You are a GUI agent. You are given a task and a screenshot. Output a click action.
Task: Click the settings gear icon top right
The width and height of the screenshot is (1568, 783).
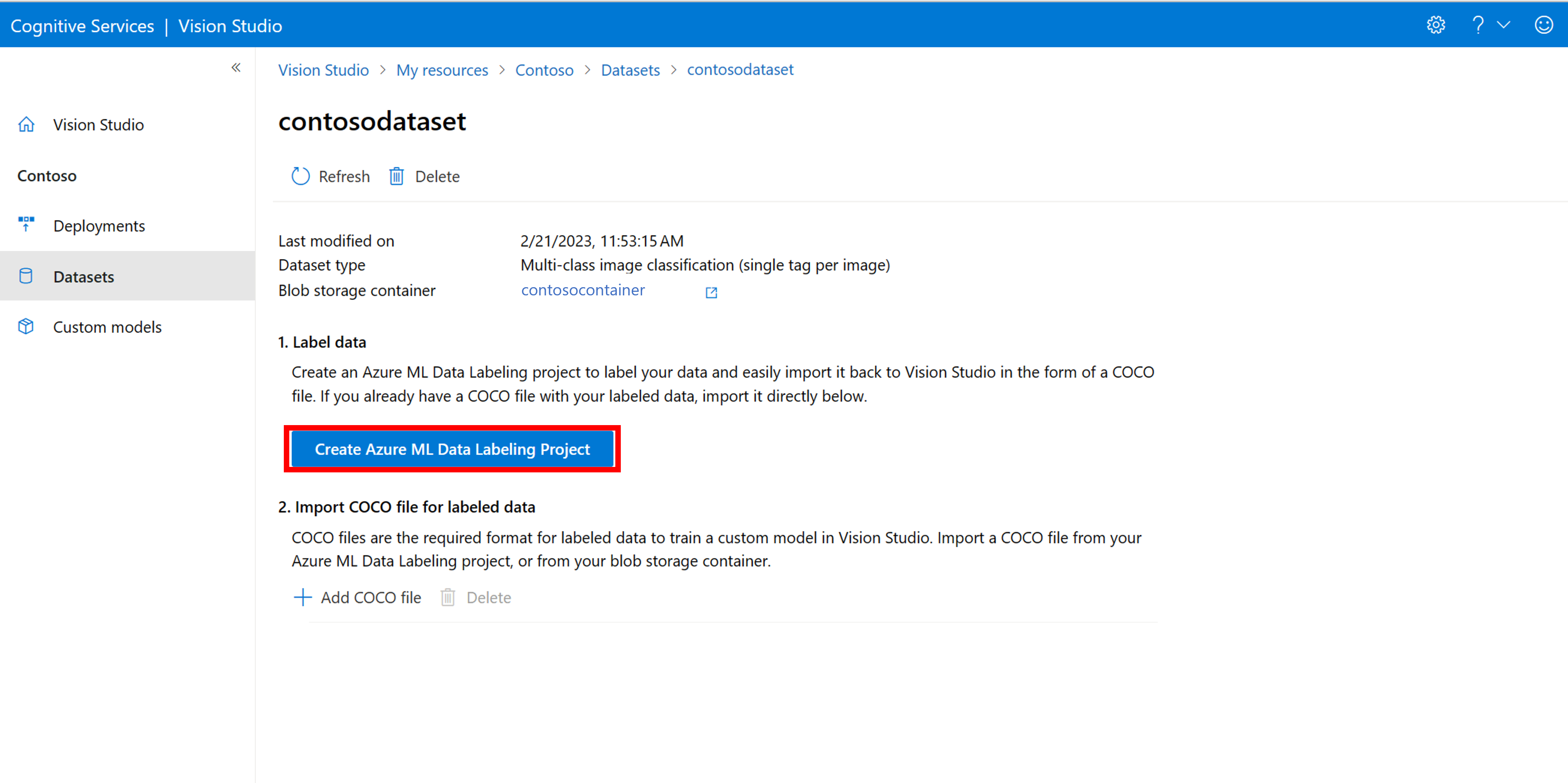point(1436,25)
